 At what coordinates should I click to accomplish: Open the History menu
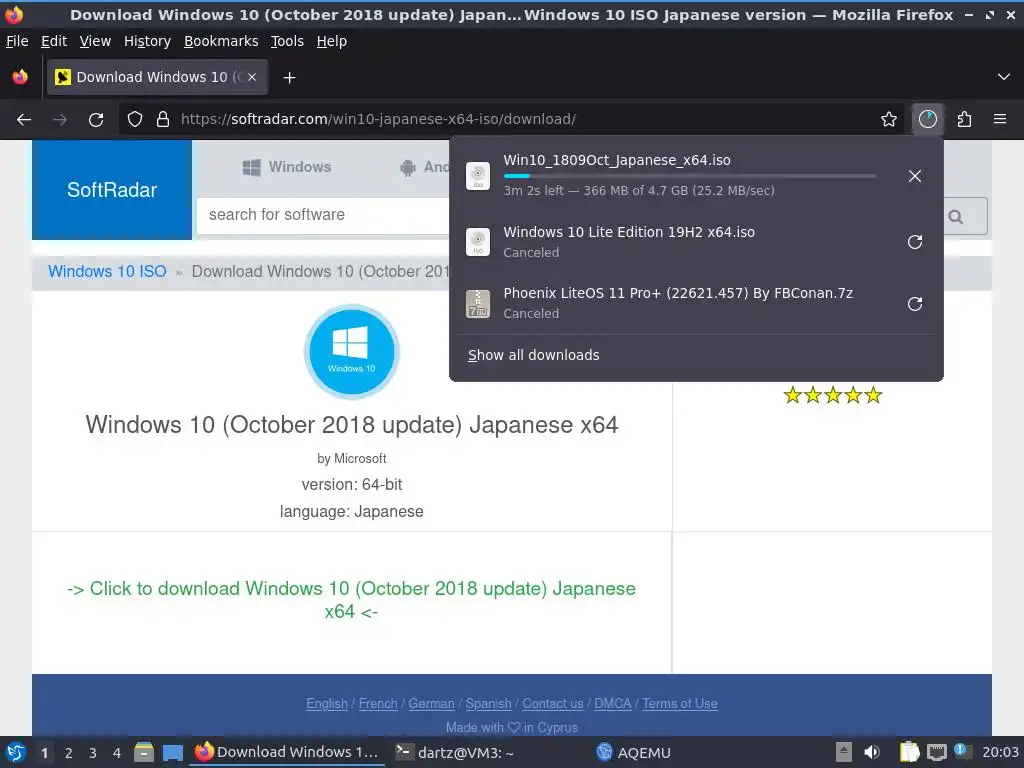tap(148, 41)
